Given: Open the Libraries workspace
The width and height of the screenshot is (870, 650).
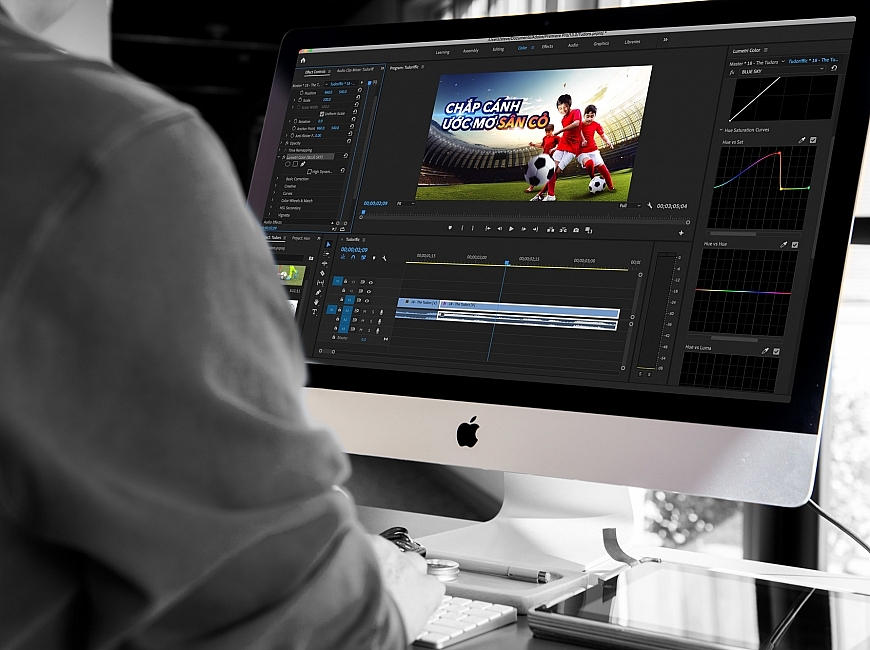Looking at the screenshot, I should click(x=632, y=42).
